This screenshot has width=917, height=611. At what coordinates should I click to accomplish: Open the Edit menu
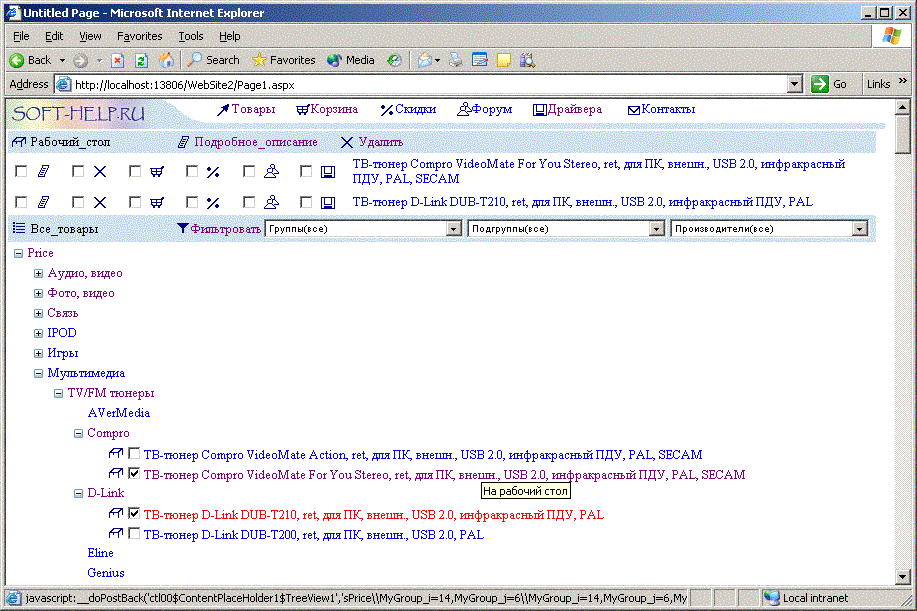tap(54, 36)
